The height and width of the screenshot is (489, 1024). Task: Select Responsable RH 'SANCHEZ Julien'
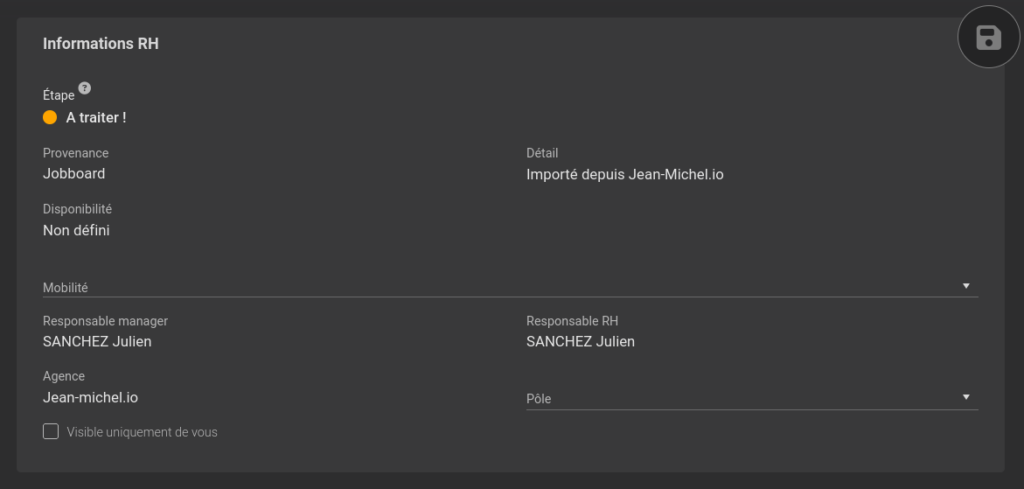coord(581,341)
